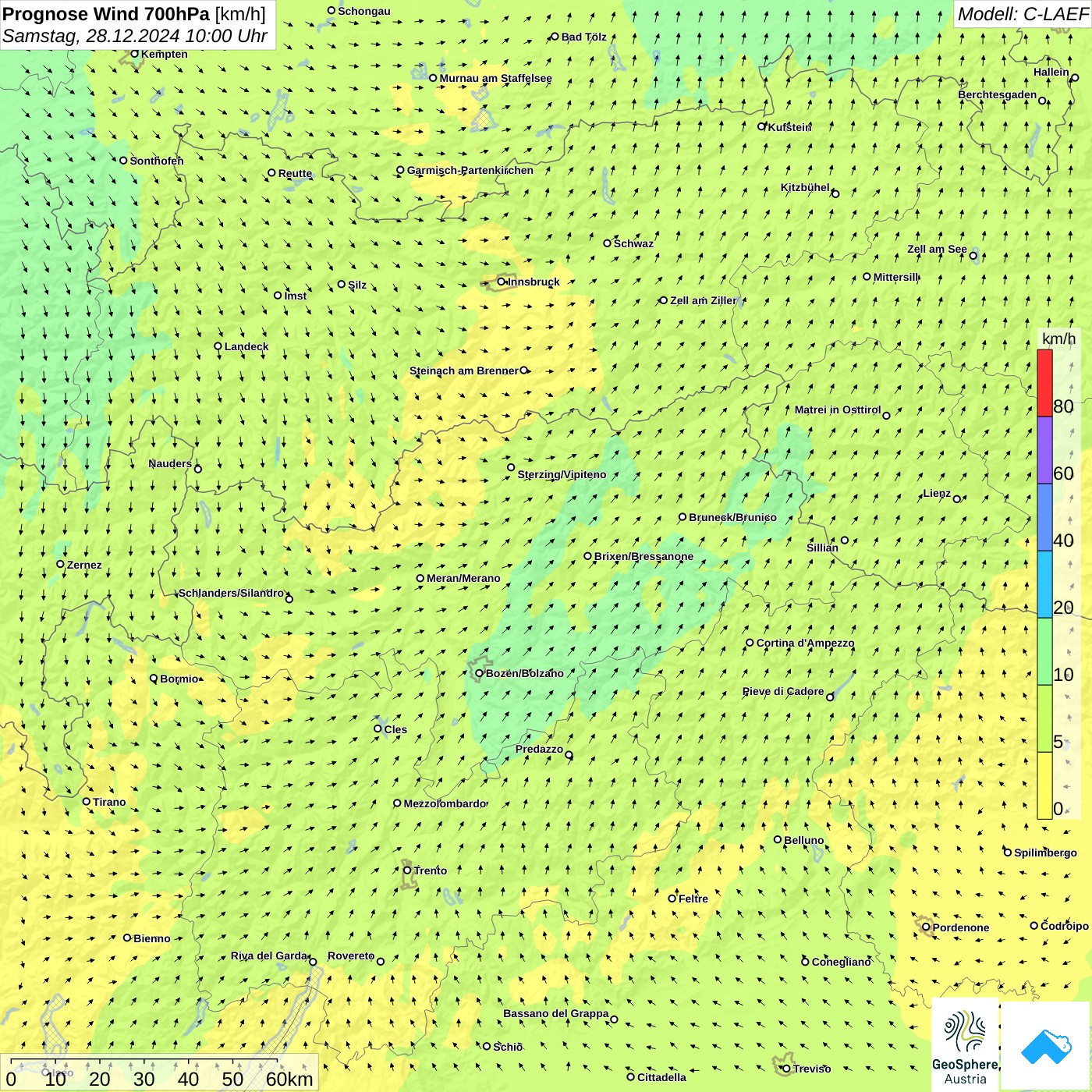1092x1092 pixels.
Task: Click the 'Modell: C-LAEF' label
Action: [x=1022, y=14]
